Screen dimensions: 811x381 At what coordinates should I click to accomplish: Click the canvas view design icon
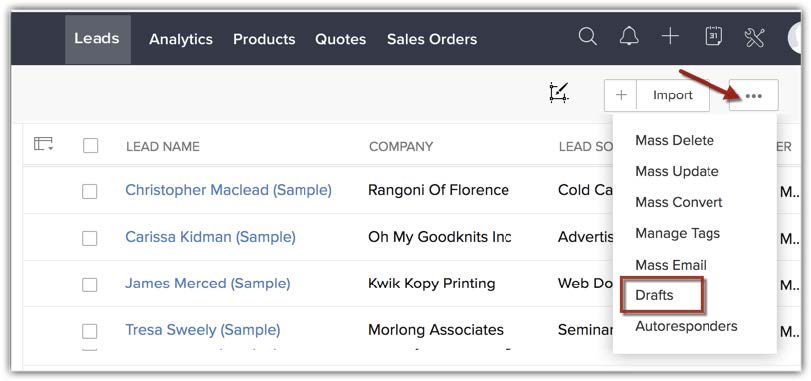(559, 93)
